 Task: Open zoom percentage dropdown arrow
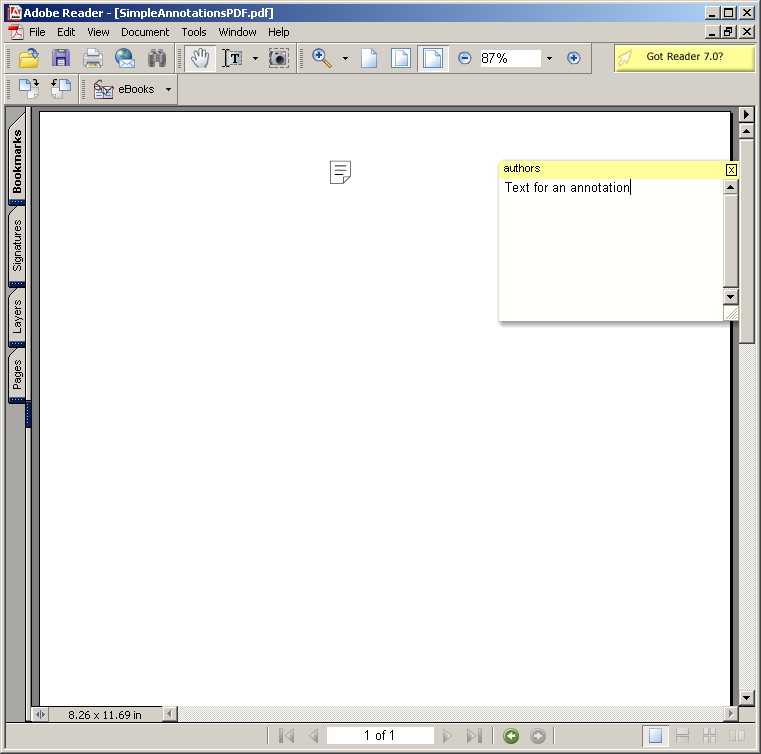(549, 58)
